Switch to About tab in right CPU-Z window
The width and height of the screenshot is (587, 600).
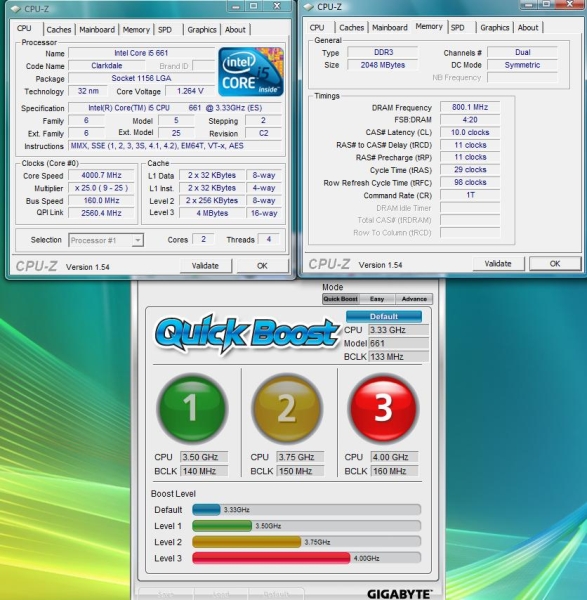click(x=528, y=28)
